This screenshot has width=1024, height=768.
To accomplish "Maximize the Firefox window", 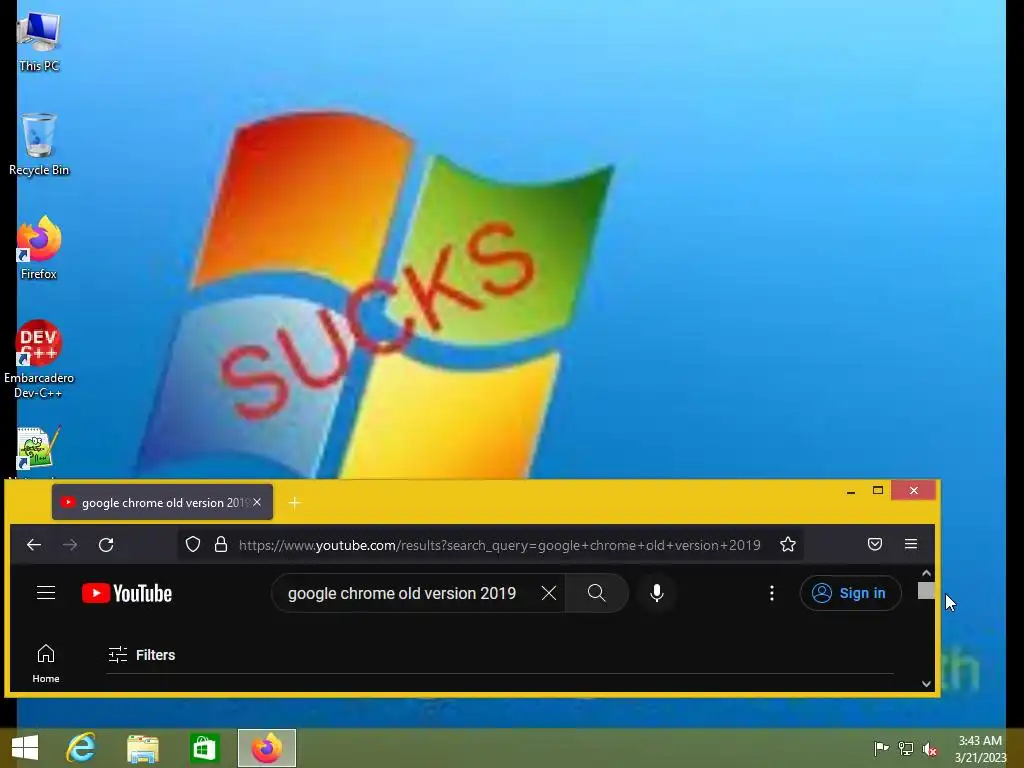I will [878, 490].
